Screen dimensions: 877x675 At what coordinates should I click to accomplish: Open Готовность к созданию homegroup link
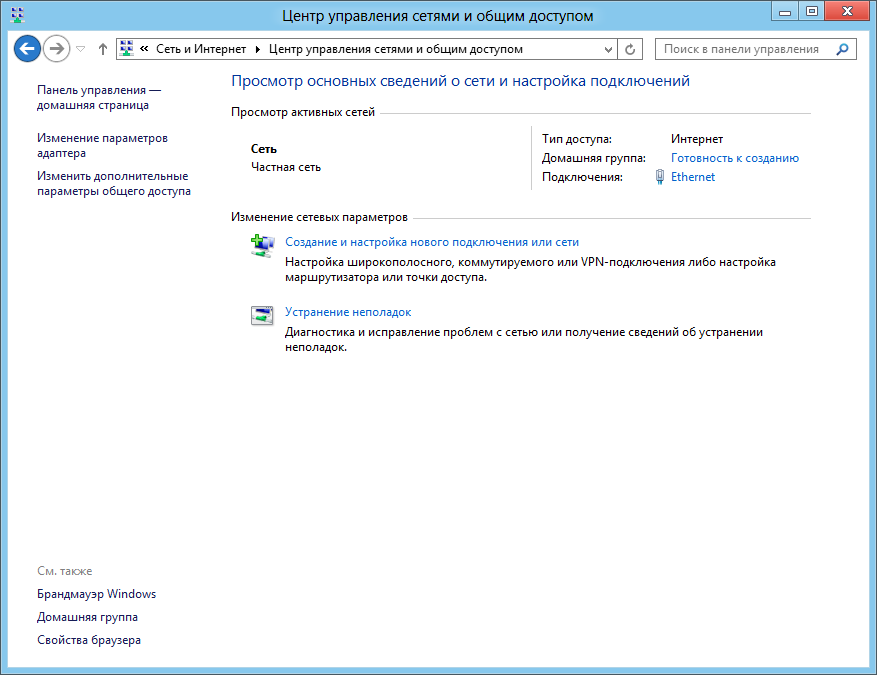pyautogui.click(x=734, y=158)
